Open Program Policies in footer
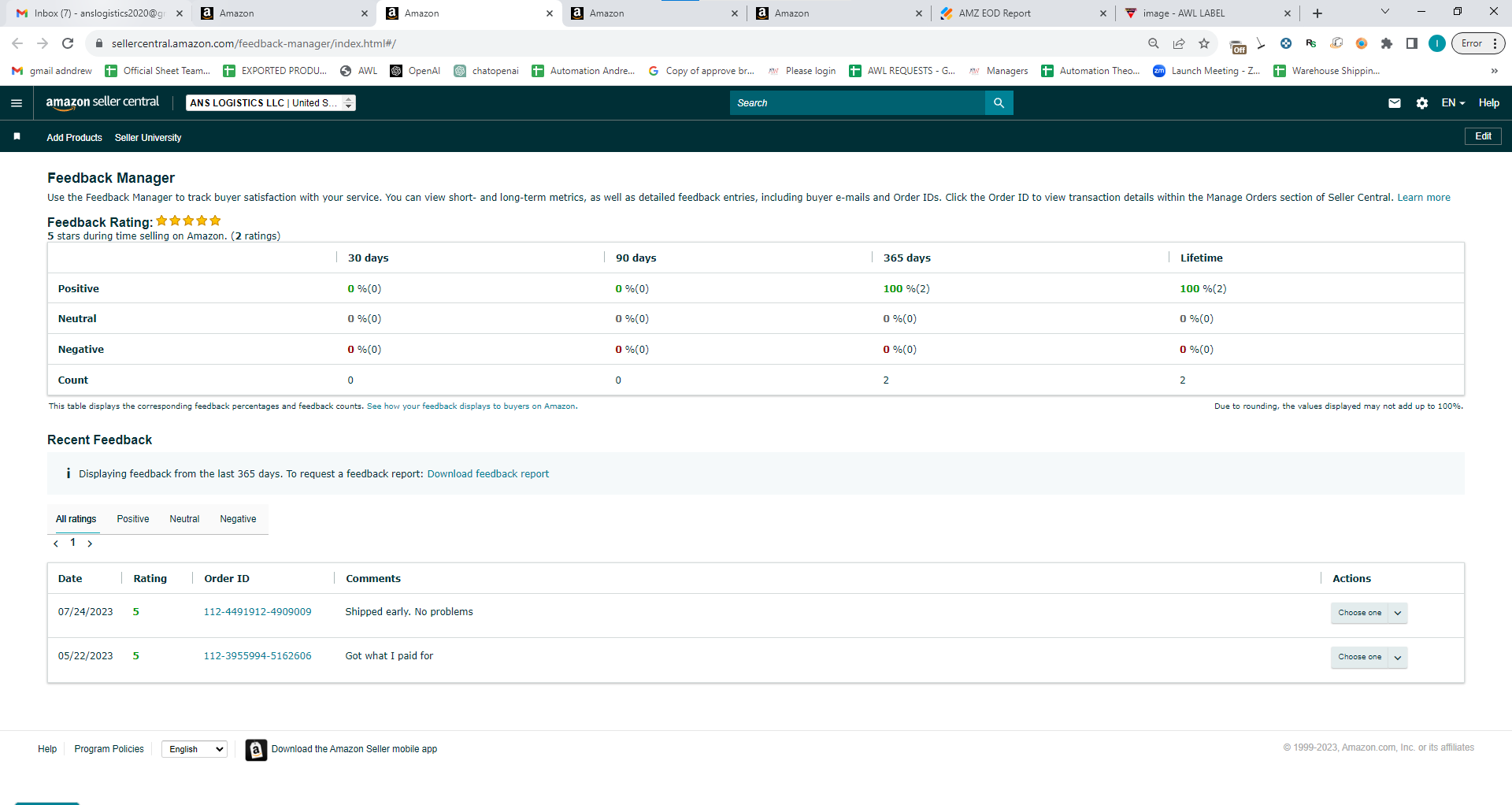Image resolution: width=1512 pixels, height=805 pixels. [109, 749]
